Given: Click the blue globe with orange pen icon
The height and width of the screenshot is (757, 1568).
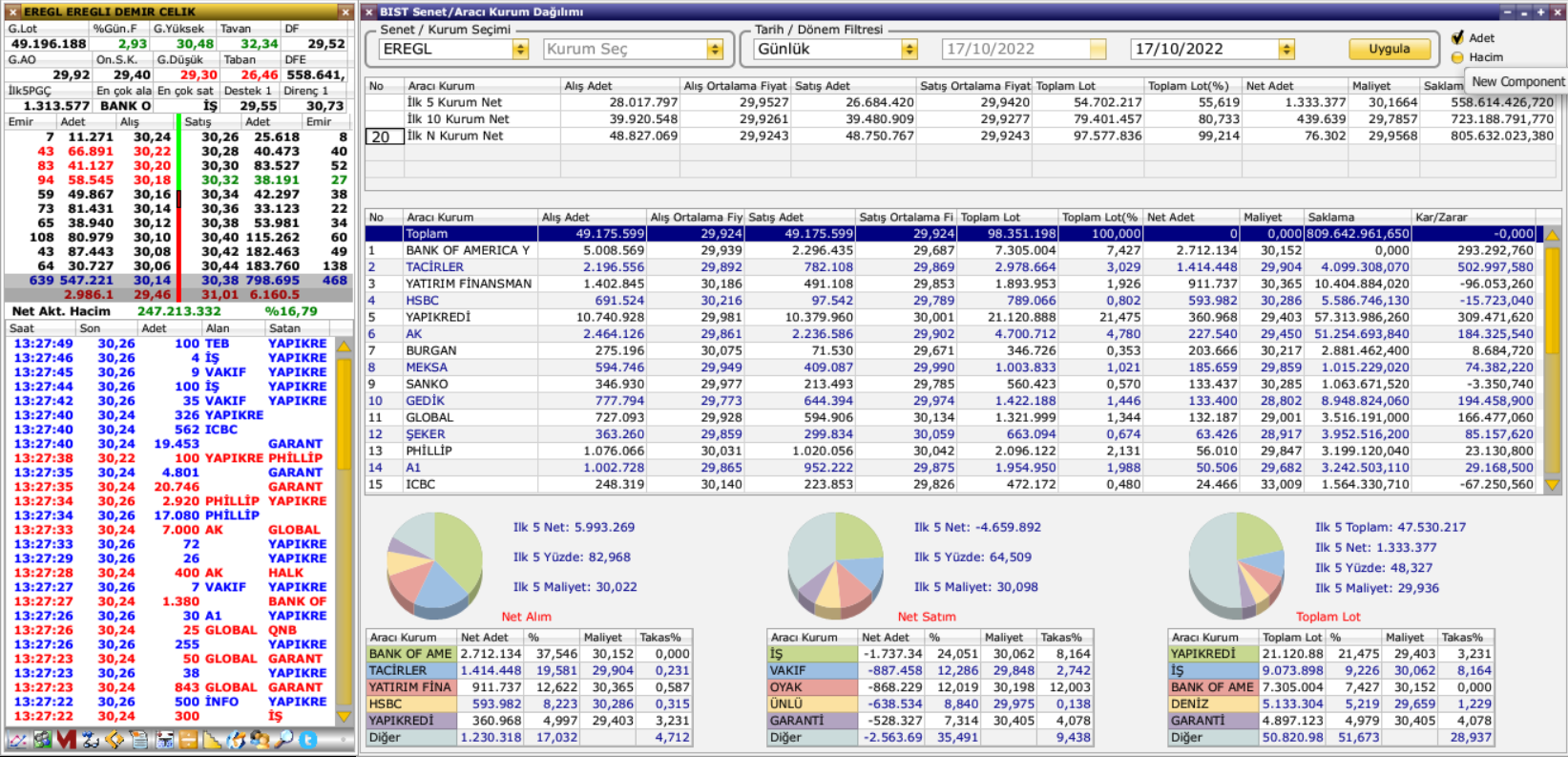Looking at the screenshot, I should point(236,740).
